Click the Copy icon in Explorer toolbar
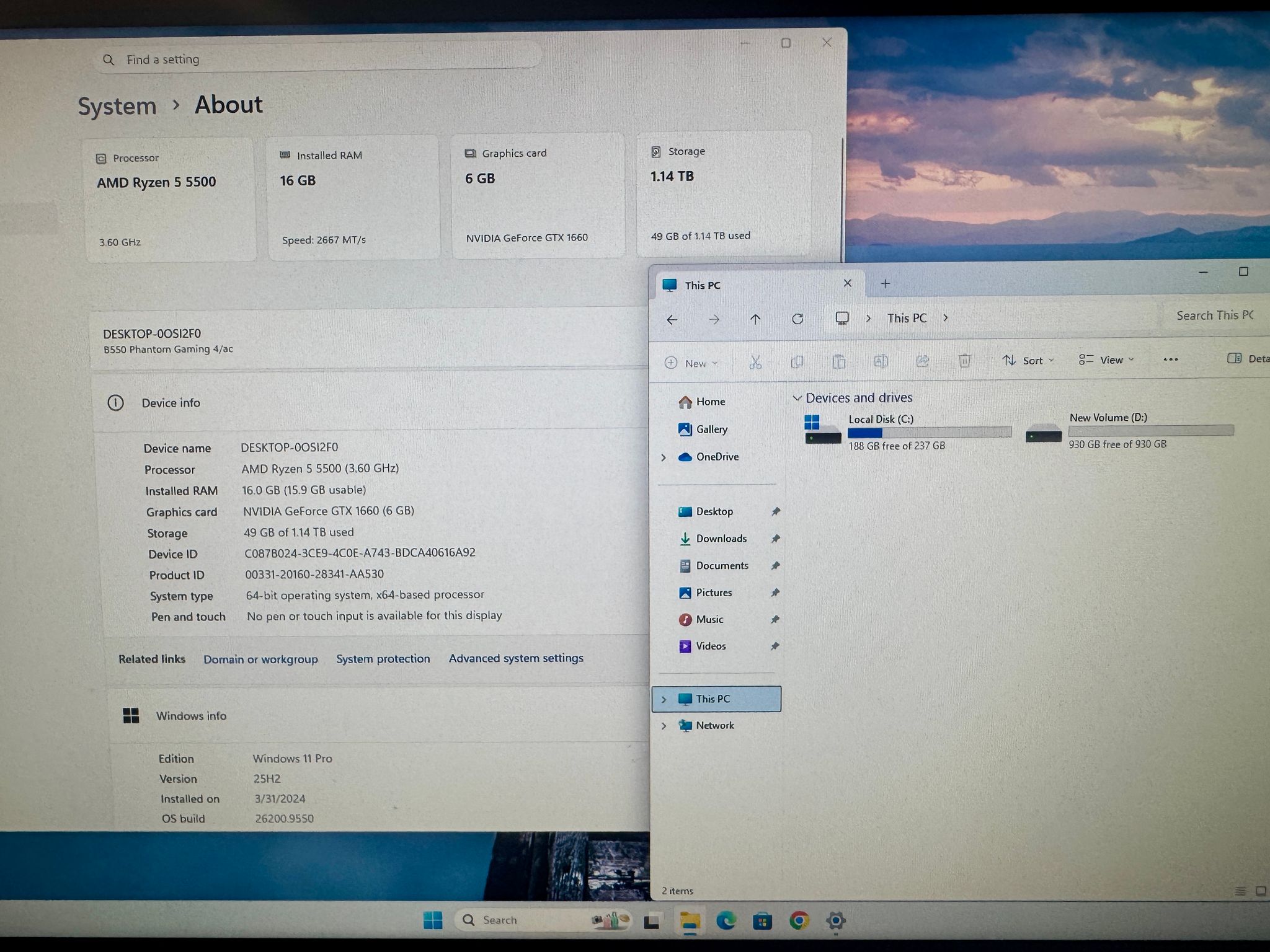This screenshot has width=1270, height=952. (797, 361)
